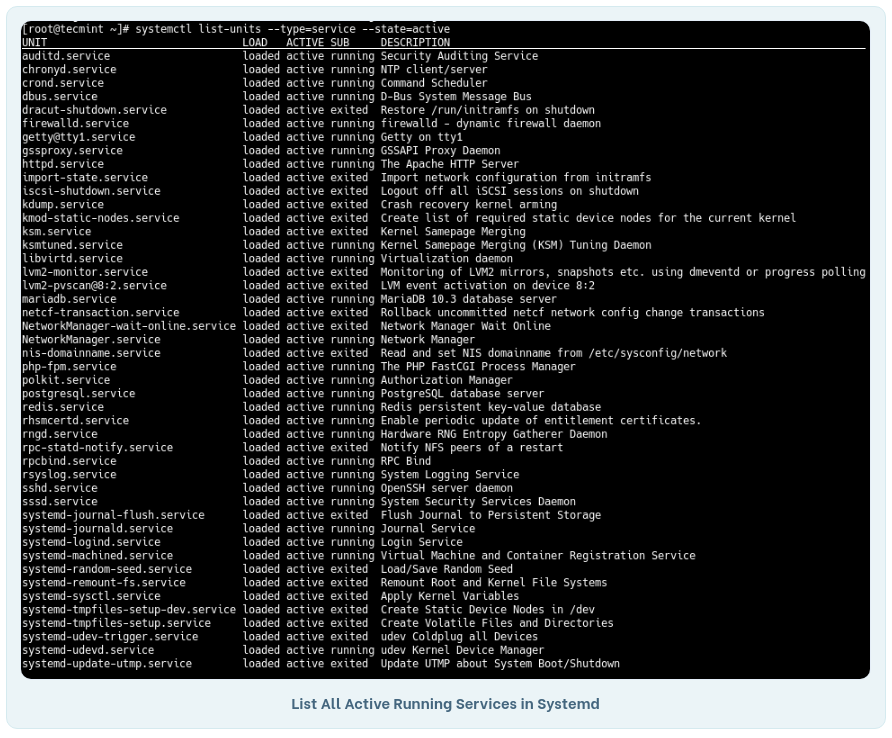The image size is (892, 738).
Task: Click nis-domainname.service unit name
Action: (x=91, y=353)
